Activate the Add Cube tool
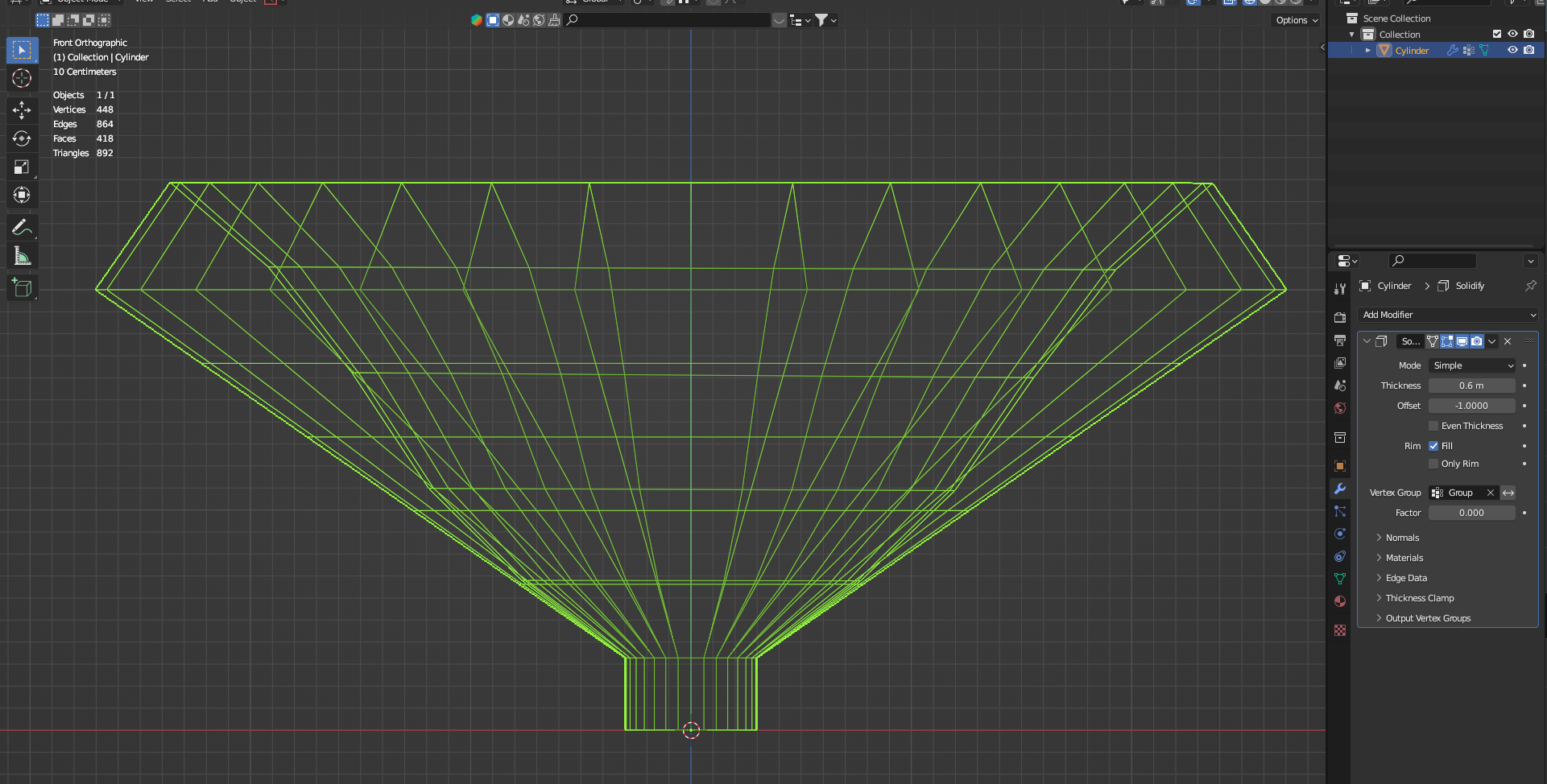 tap(22, 287)
